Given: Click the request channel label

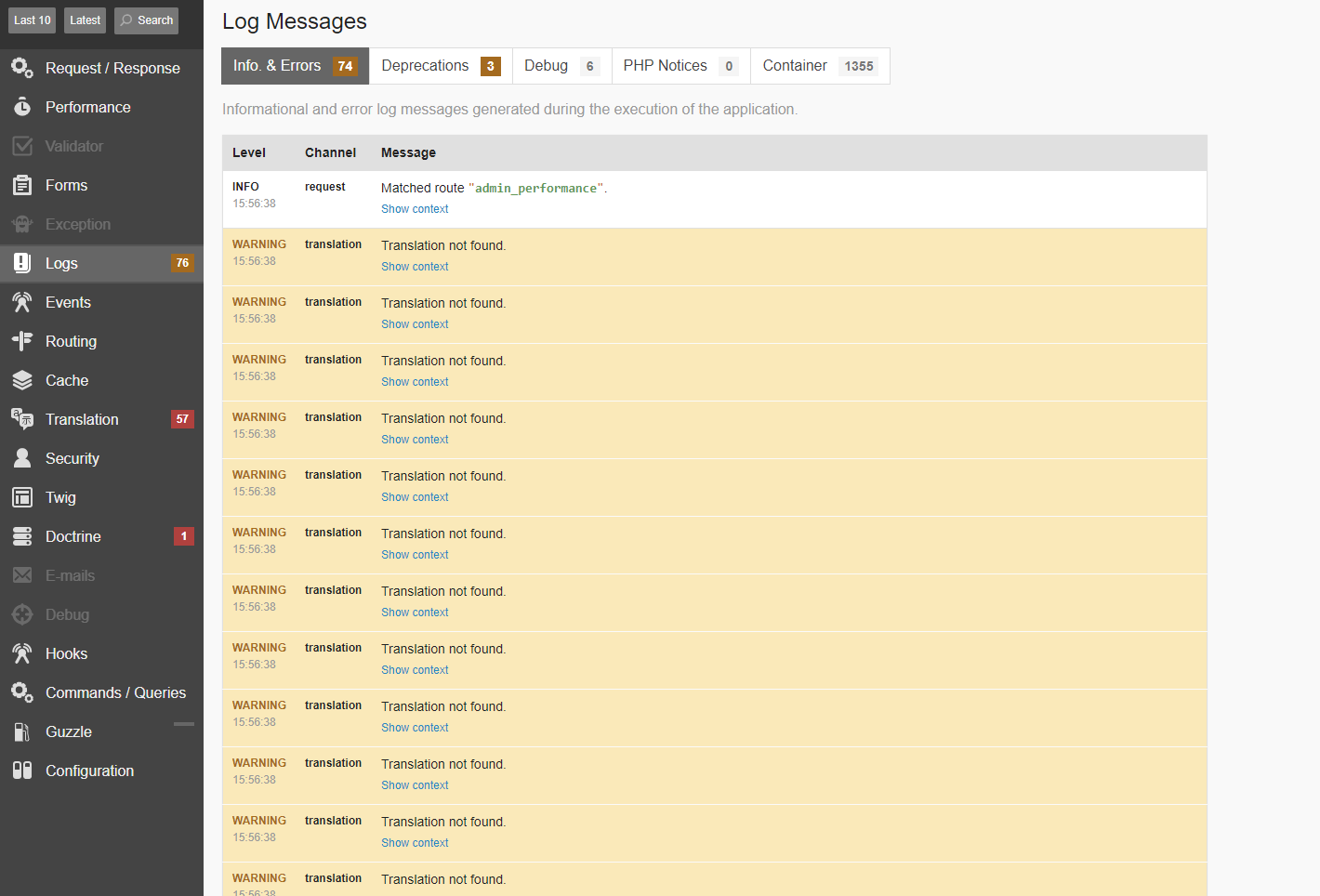Looking at the screenshot, I should click(325, 187).
